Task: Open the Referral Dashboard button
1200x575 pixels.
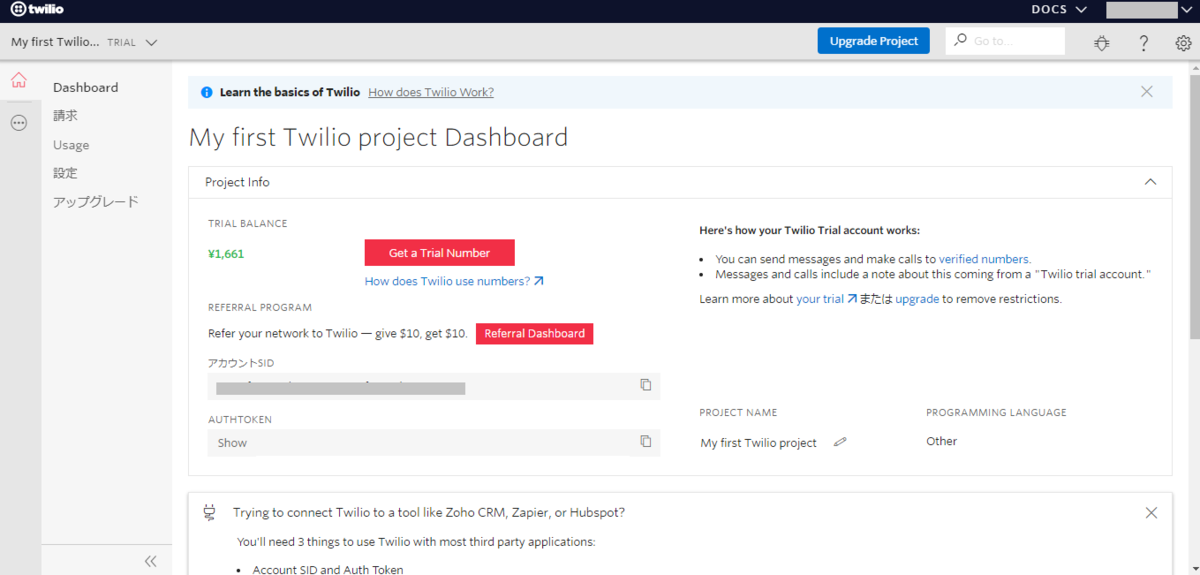Action: [535, 333]
